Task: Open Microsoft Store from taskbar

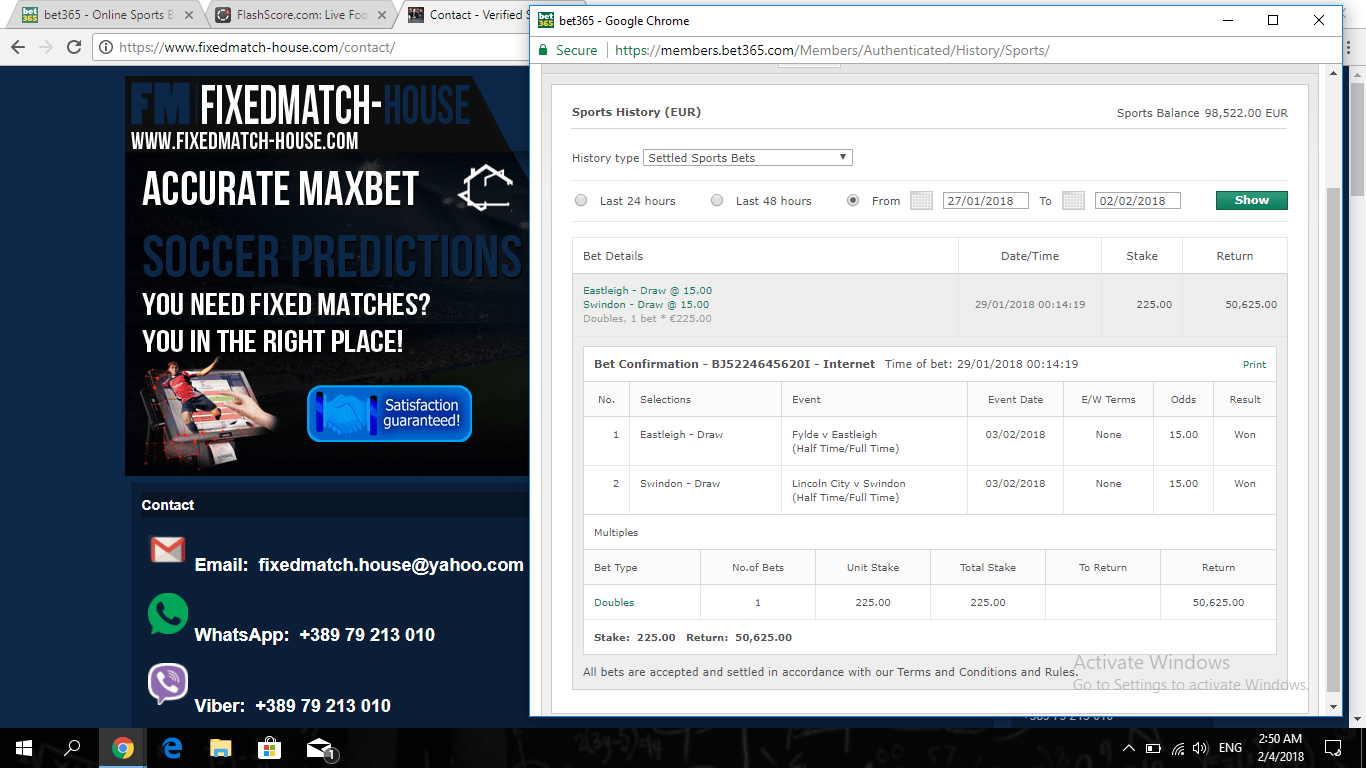Action: 269,748
